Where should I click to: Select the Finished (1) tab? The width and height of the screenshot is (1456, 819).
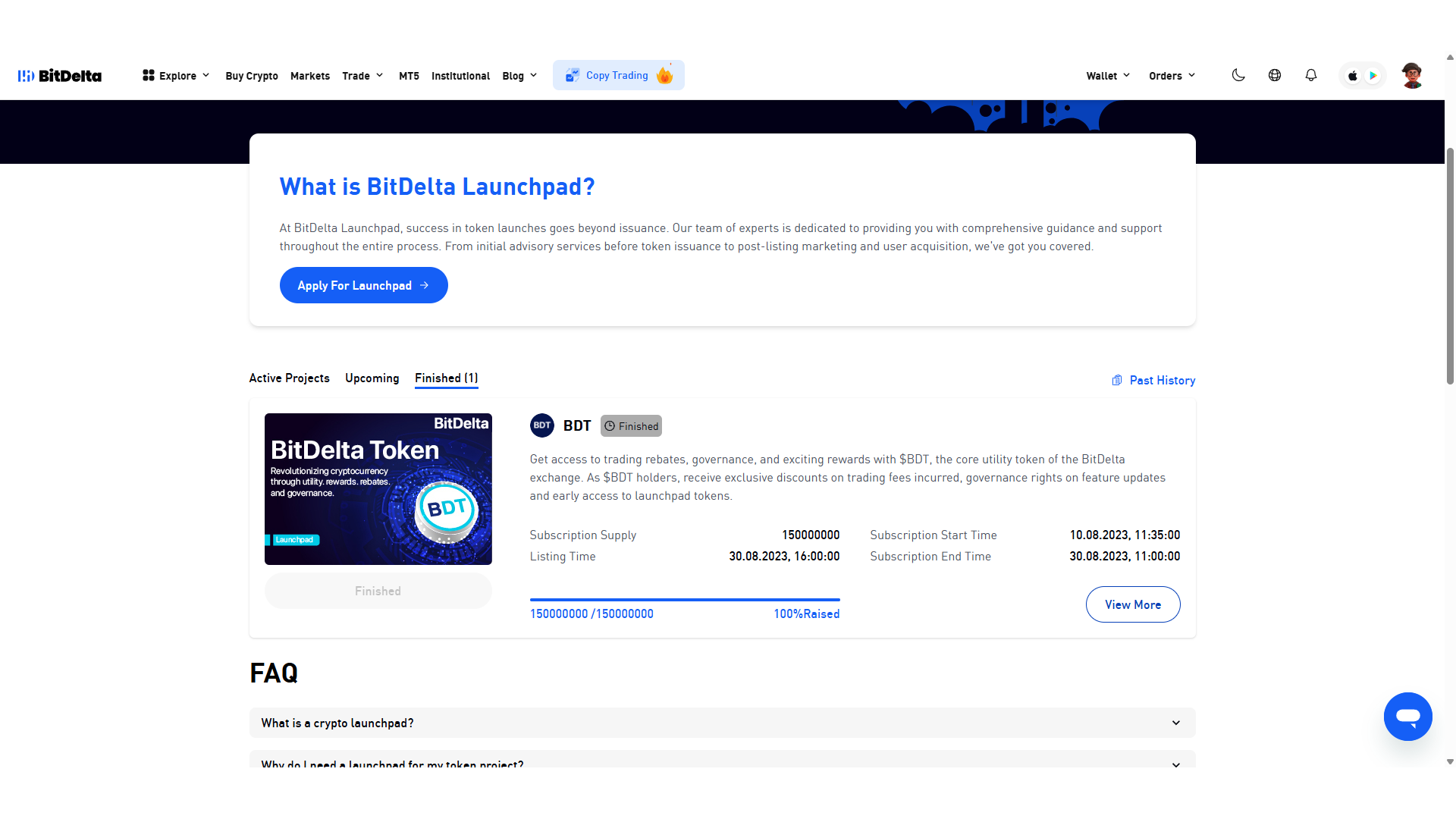(x=447, y=378)
